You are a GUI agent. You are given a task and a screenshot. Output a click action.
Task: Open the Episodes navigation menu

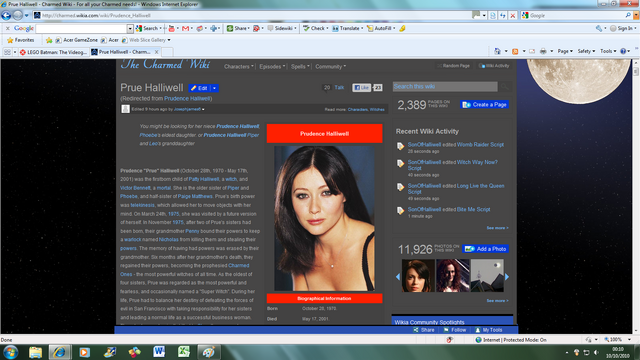[x=272, y=67]
